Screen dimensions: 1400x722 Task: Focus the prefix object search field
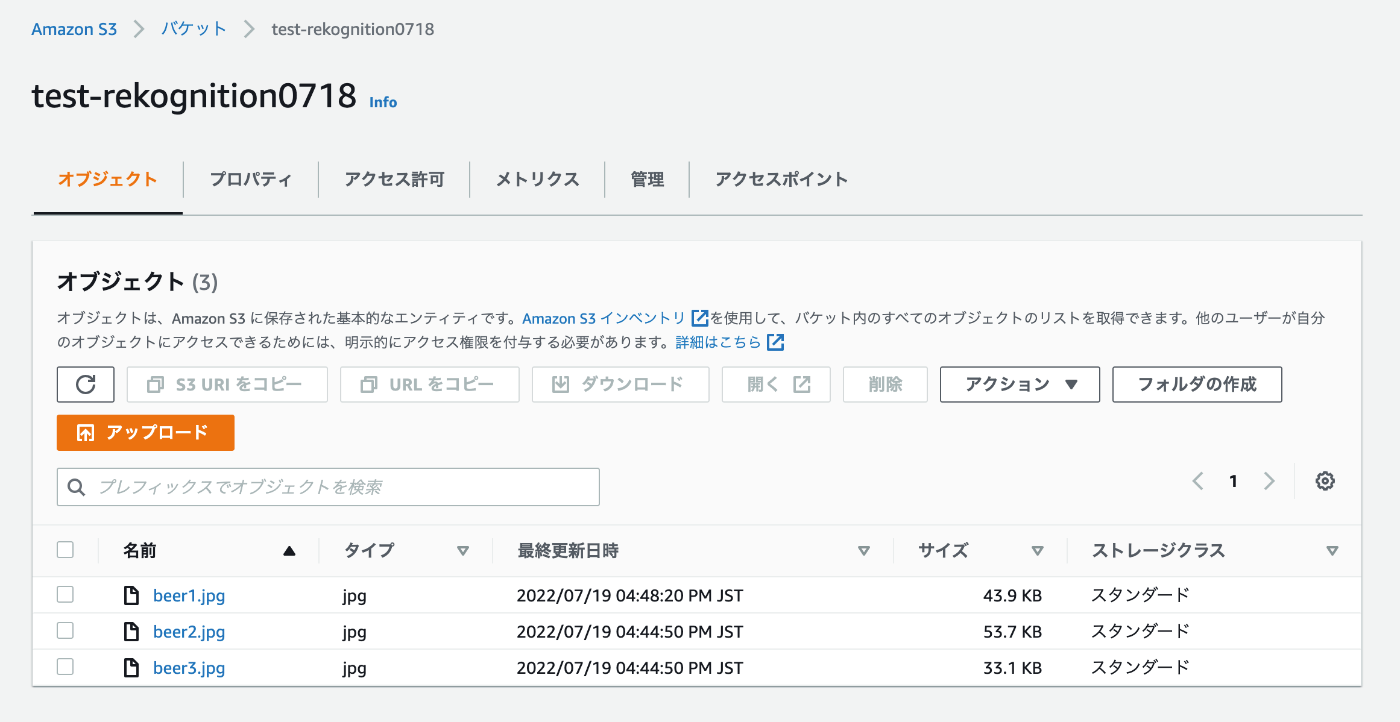pos(328,487)
